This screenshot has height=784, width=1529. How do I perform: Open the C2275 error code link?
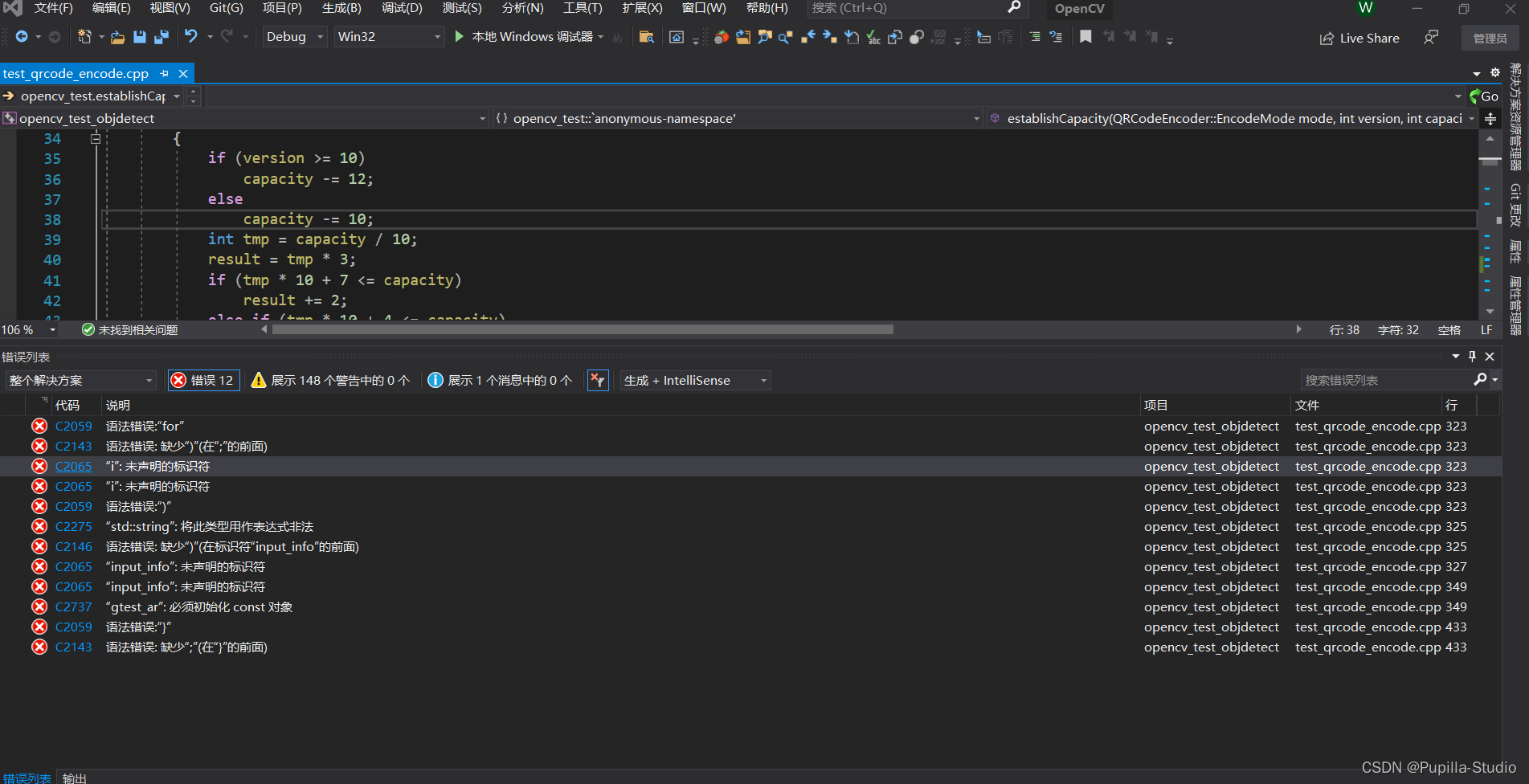click(x=73, y=526)
